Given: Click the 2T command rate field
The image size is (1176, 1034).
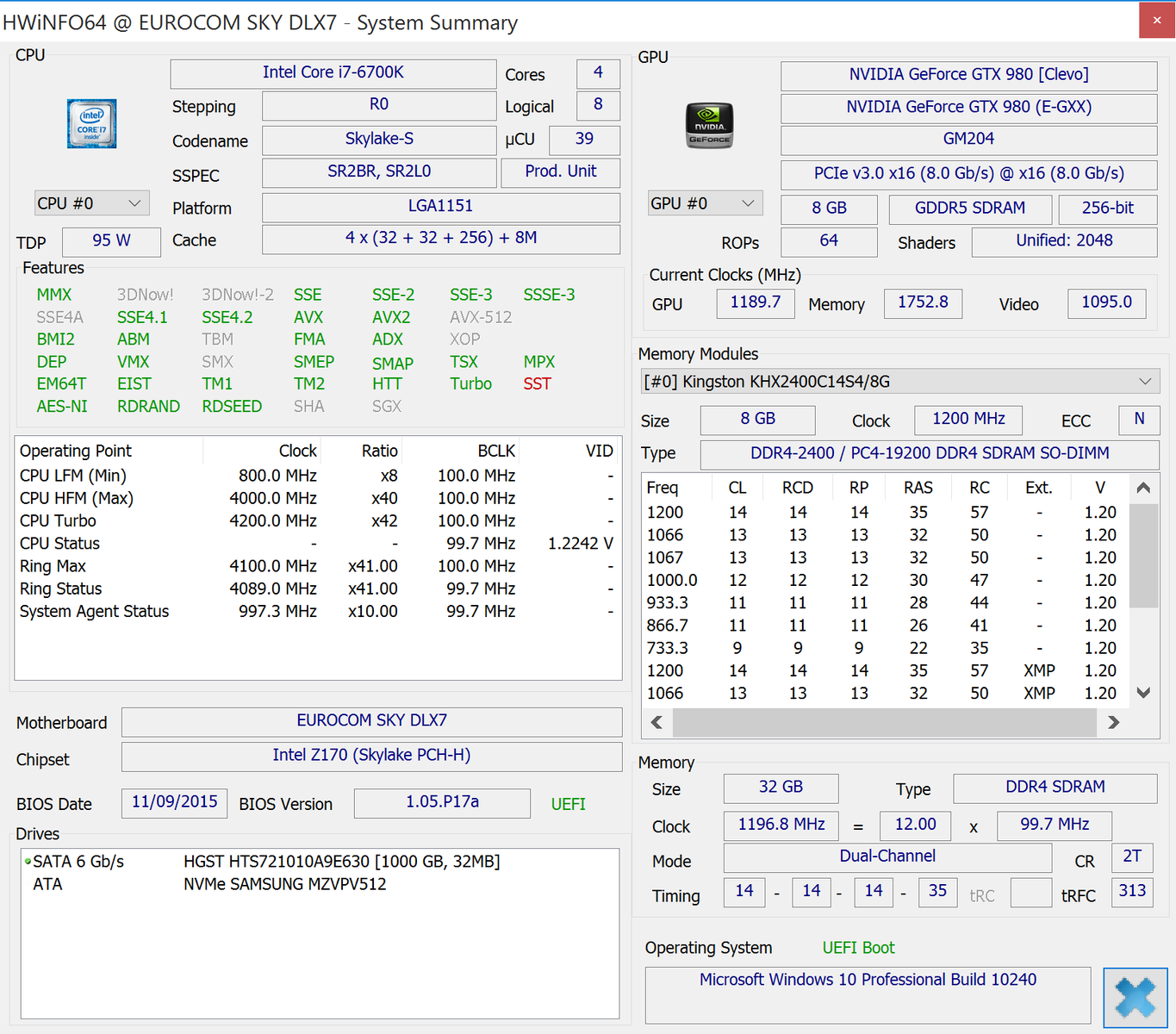Looking at the screenshot, I should pos(1132,857).
